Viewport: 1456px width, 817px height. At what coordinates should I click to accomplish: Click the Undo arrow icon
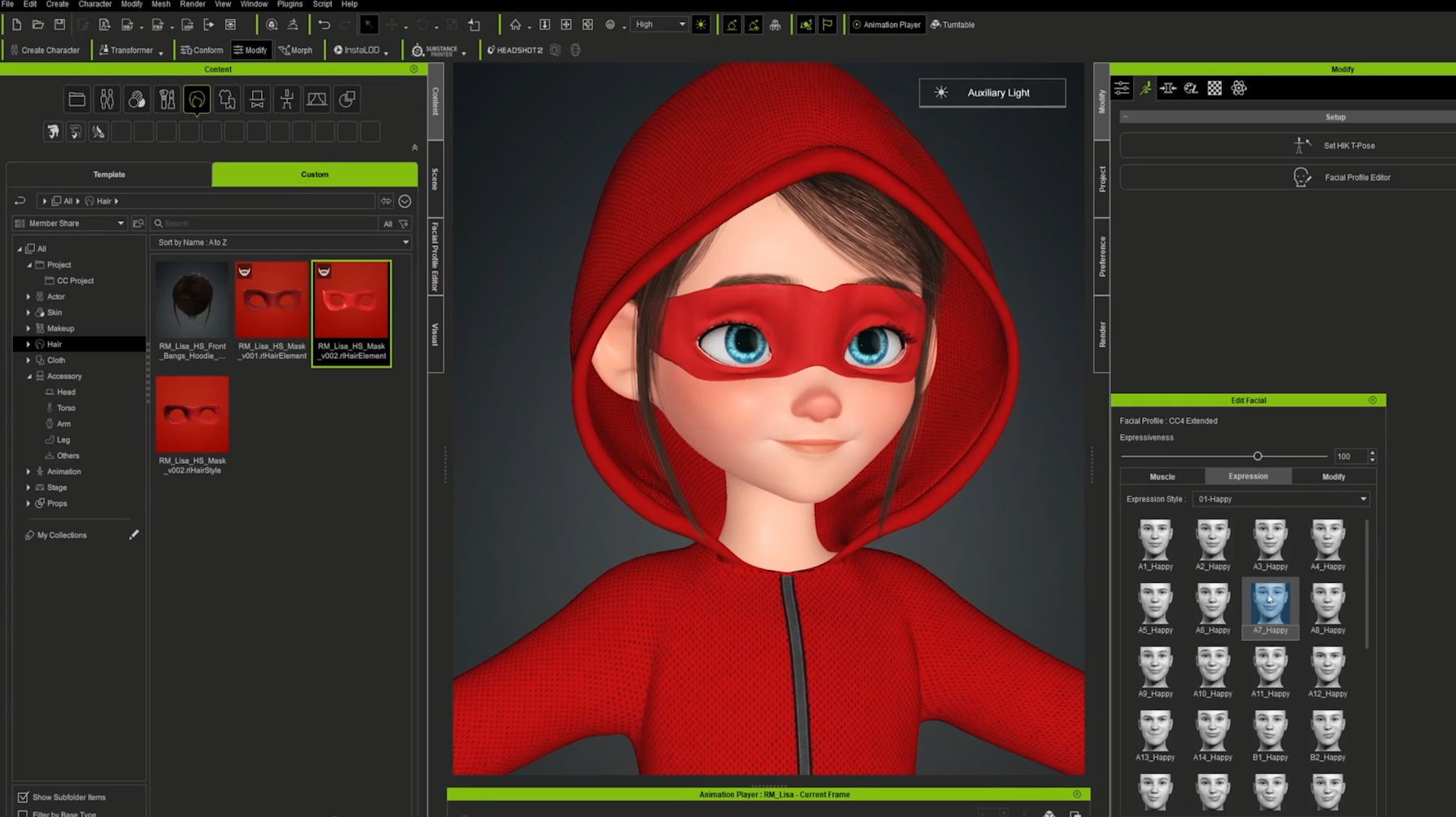point(324,24)
